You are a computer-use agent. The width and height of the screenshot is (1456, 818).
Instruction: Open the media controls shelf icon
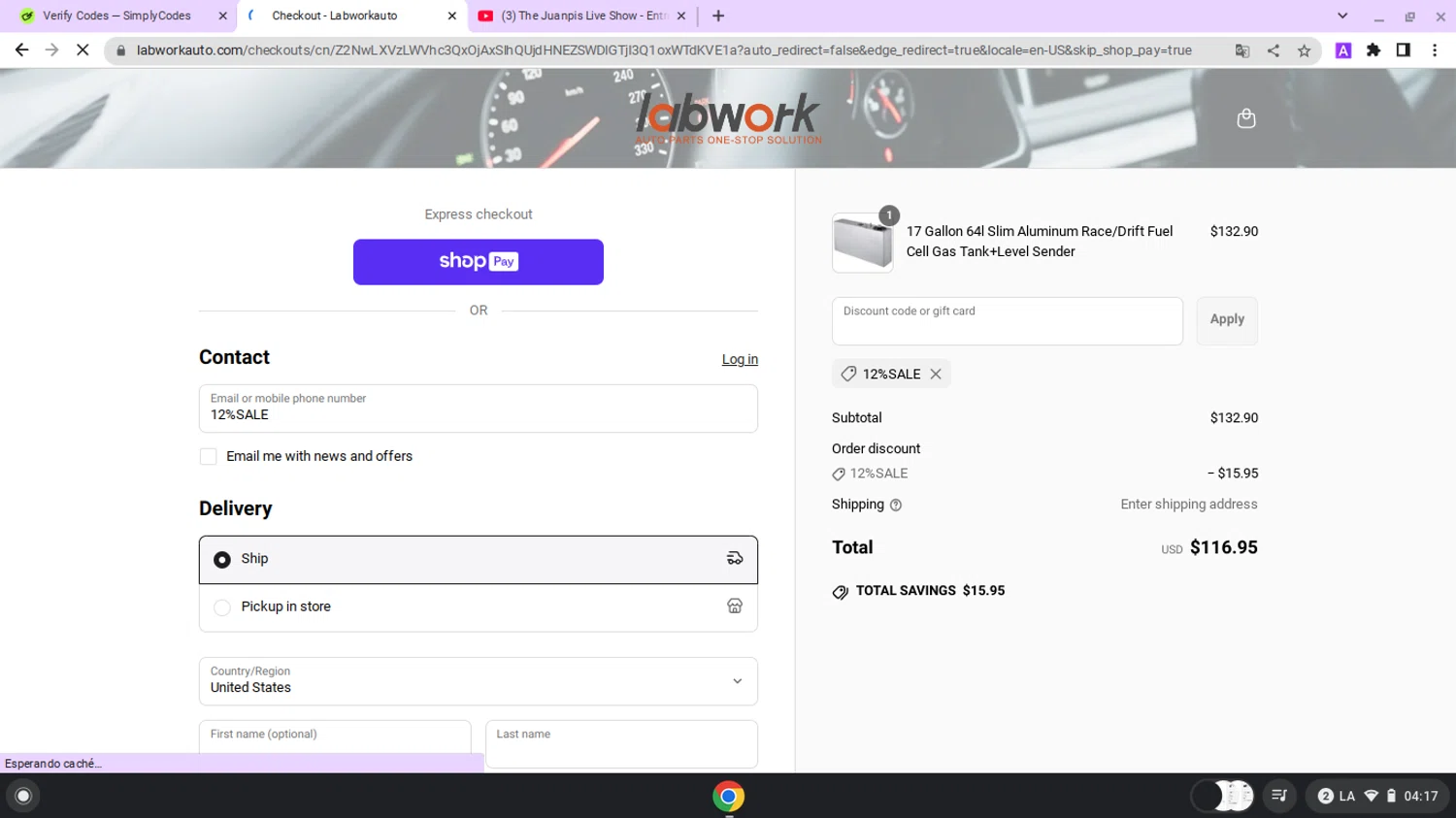(x=1279, y=797)
